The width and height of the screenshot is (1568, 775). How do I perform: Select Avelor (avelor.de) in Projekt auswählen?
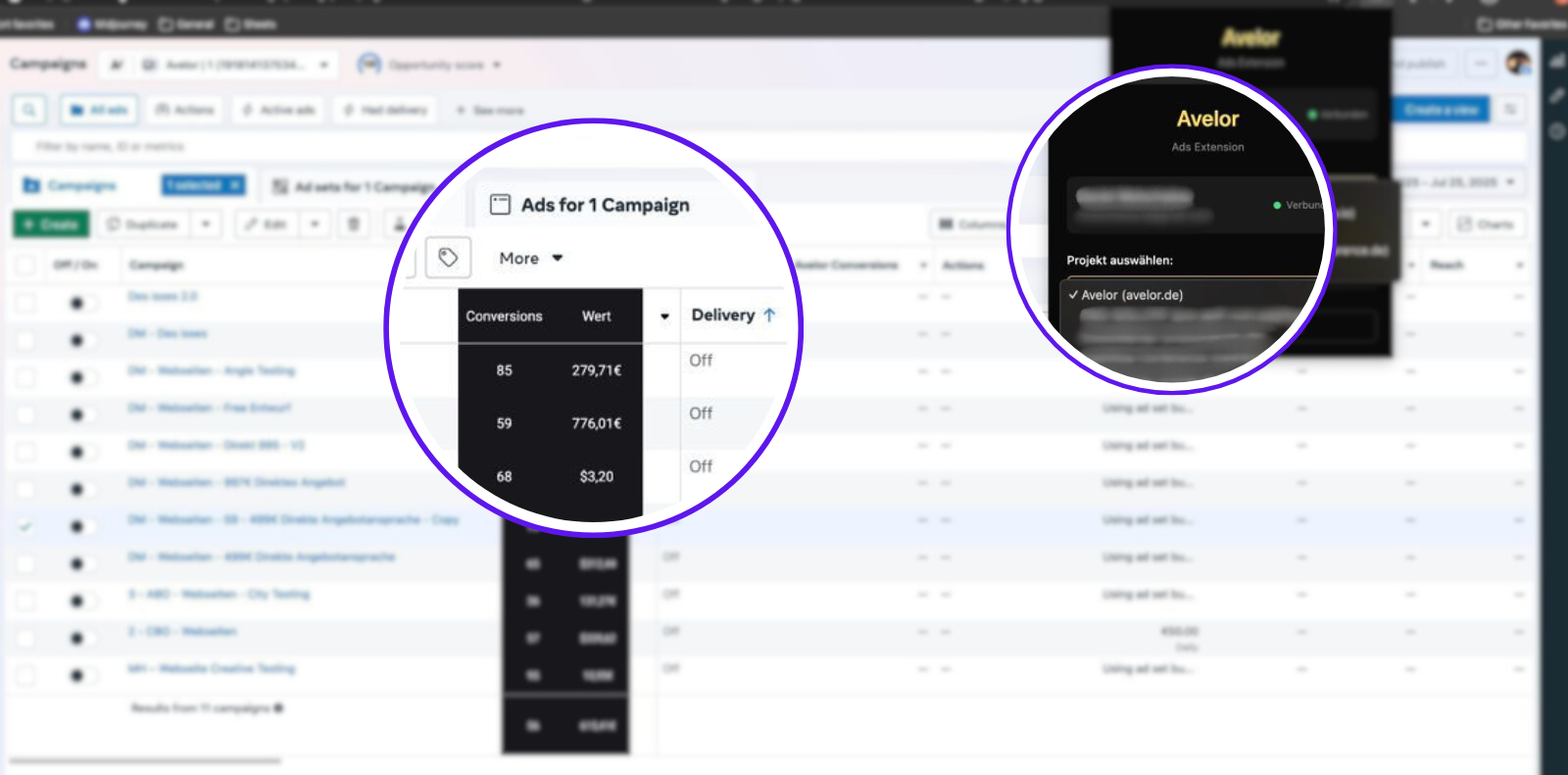coord(1133,295)
